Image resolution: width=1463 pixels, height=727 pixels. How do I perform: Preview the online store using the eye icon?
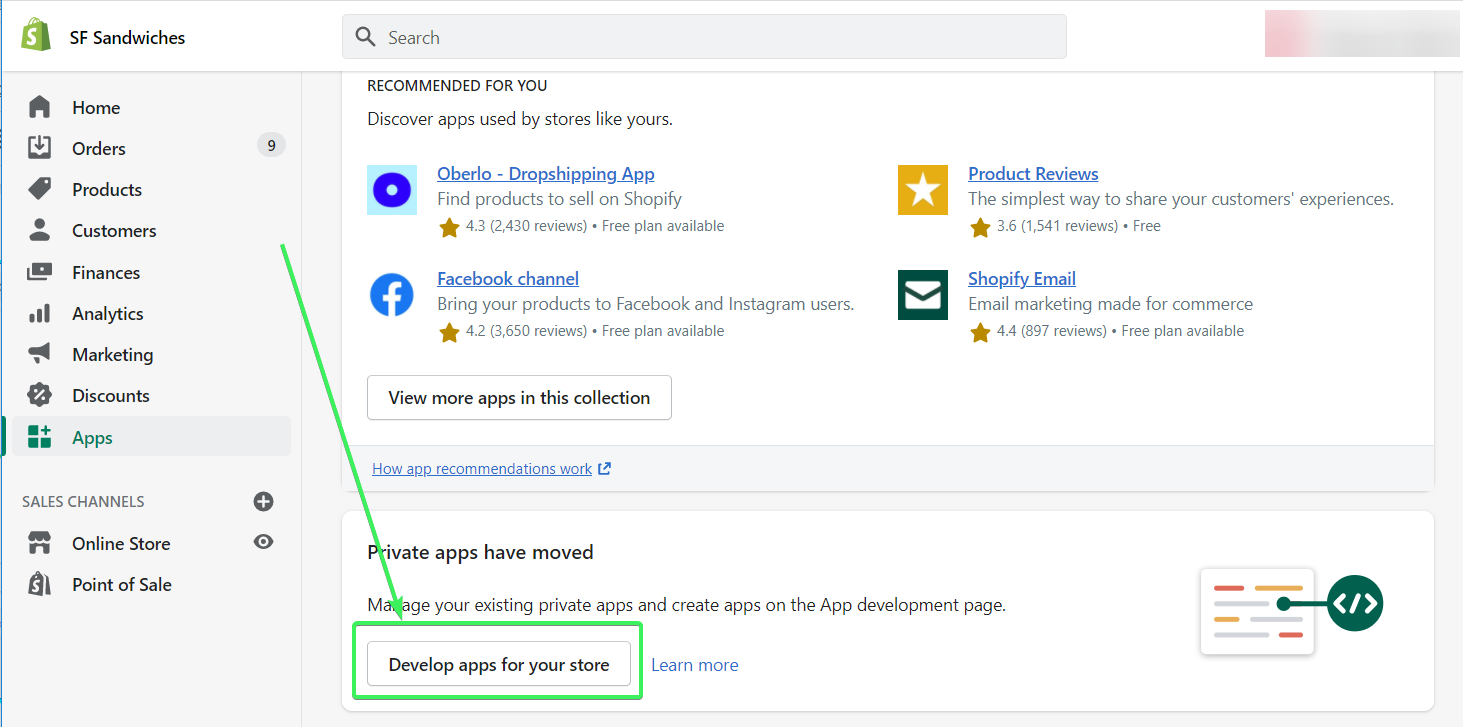(263, 542)
